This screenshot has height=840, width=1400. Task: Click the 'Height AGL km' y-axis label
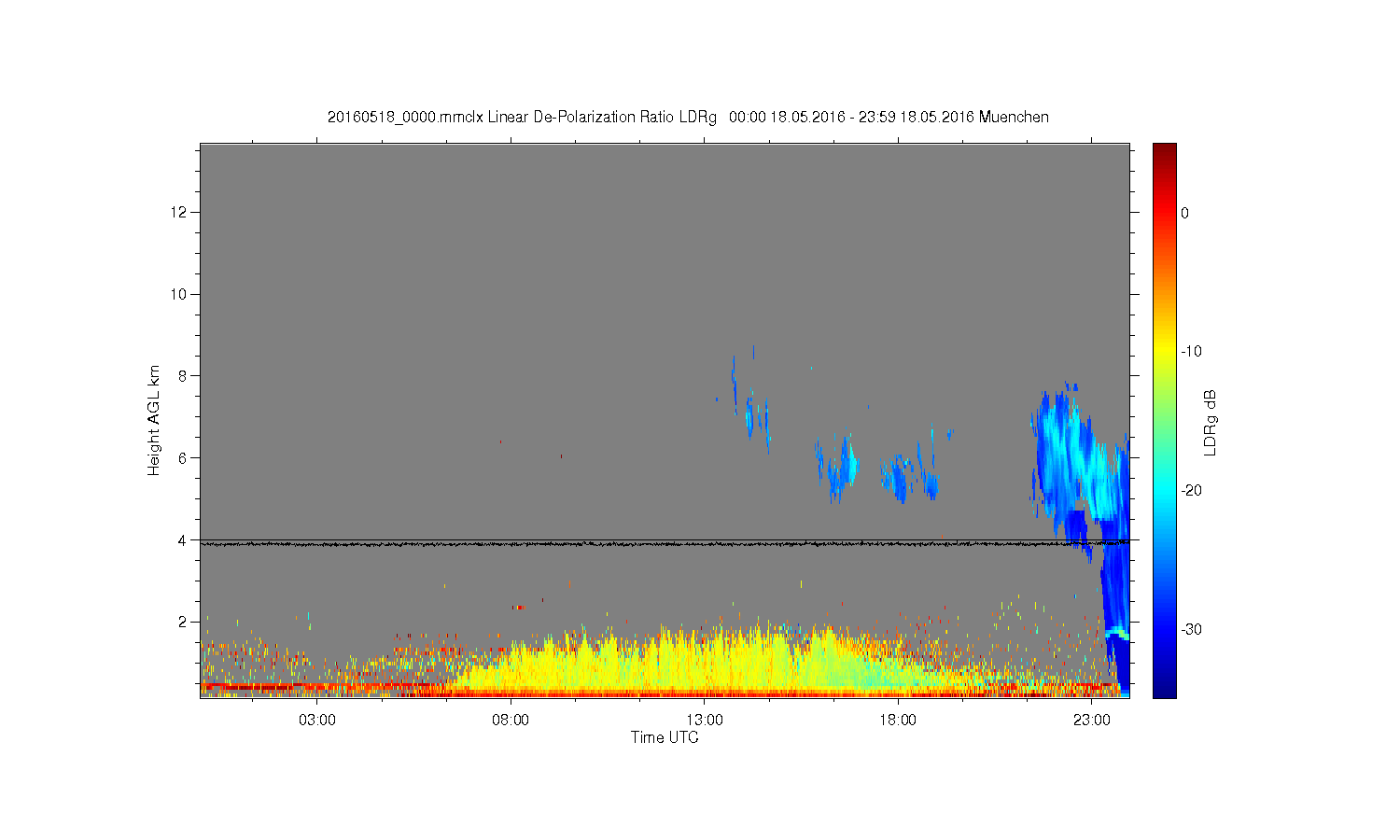pos(154,420)
